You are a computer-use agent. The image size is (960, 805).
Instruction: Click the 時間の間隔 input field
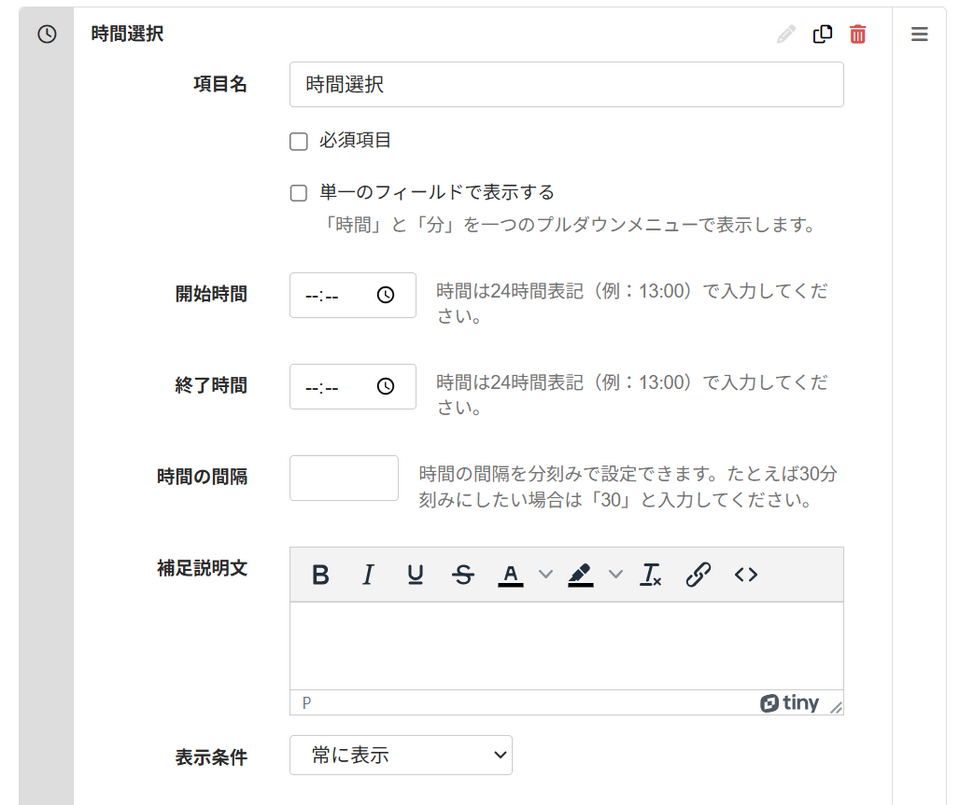pos(344,478)
